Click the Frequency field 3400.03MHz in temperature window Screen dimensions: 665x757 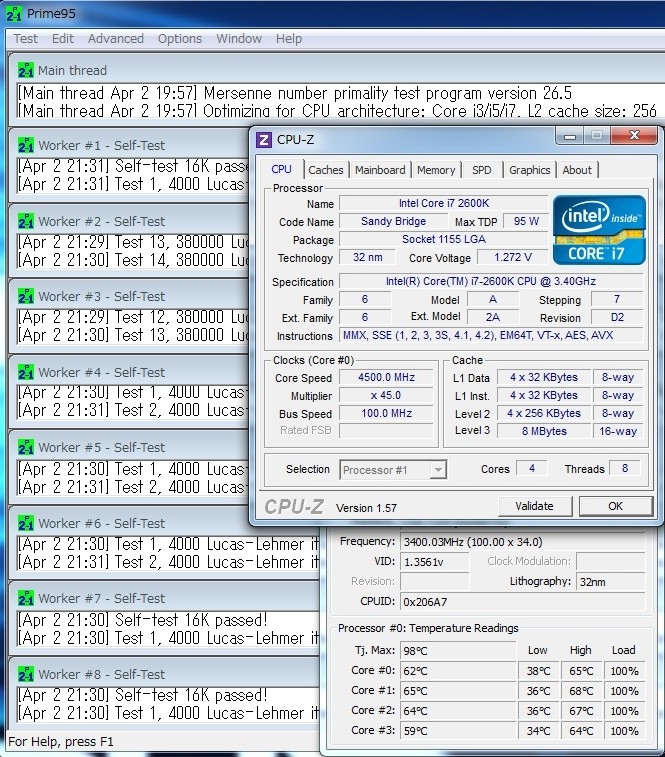tap(523, 542)
